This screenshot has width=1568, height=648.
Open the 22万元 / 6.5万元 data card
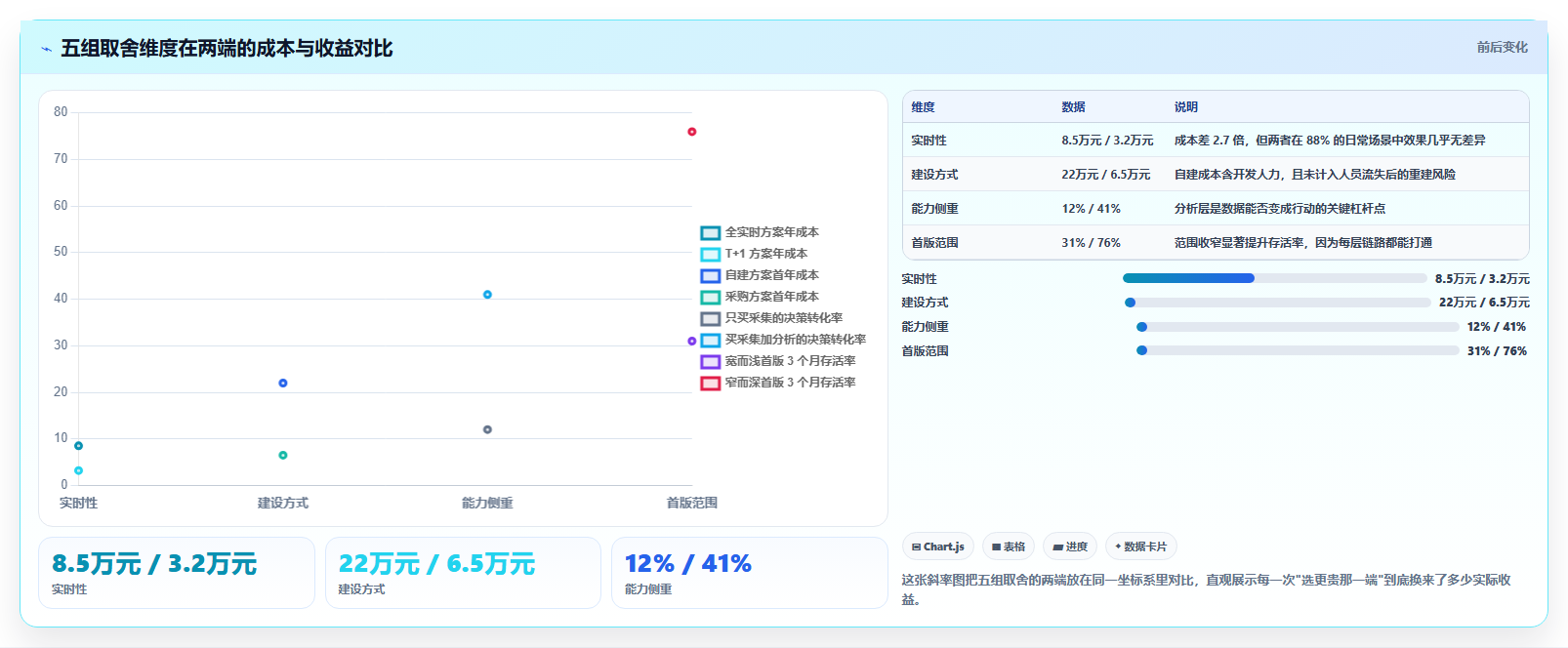[463, 573]
